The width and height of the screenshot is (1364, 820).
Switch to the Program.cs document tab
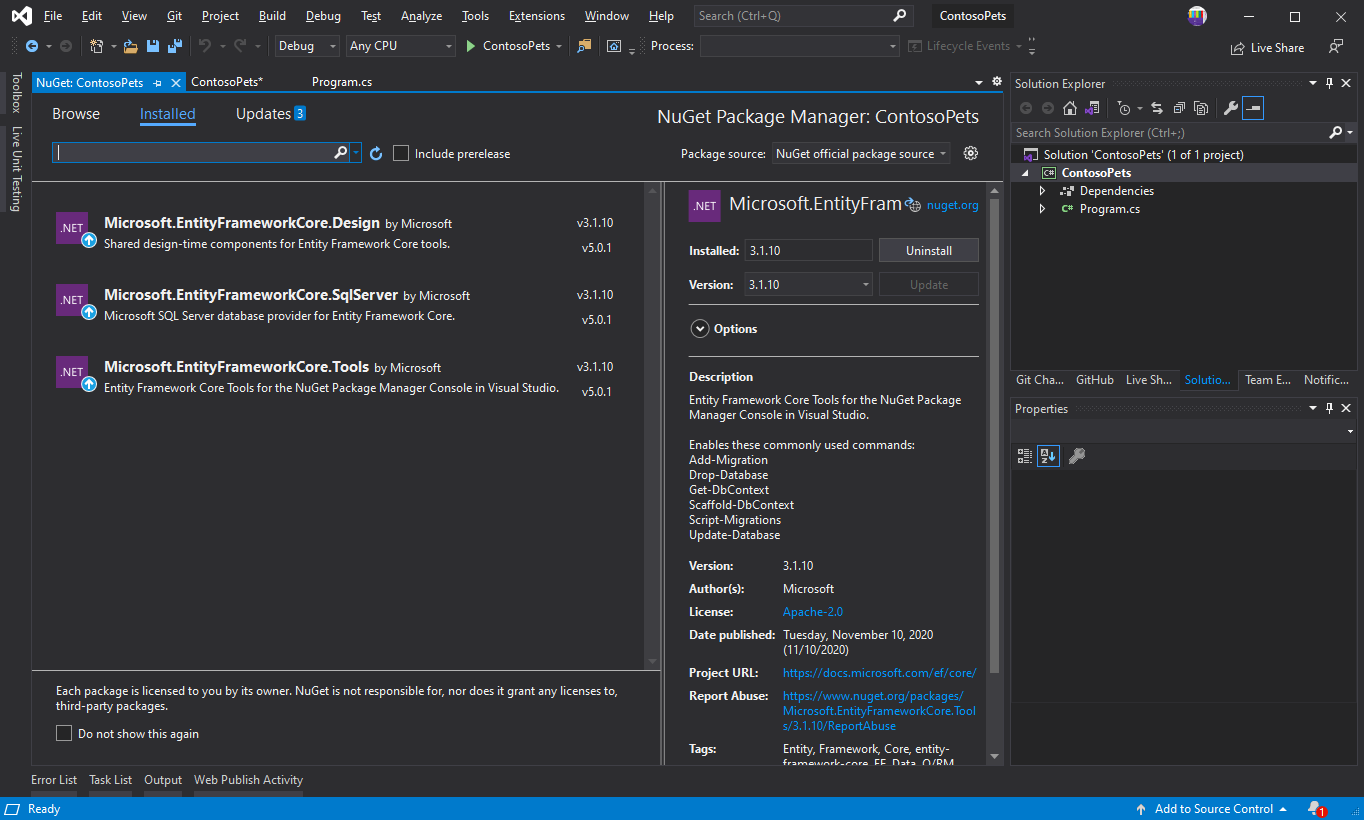pyautogui.click(x=342, y=82)
